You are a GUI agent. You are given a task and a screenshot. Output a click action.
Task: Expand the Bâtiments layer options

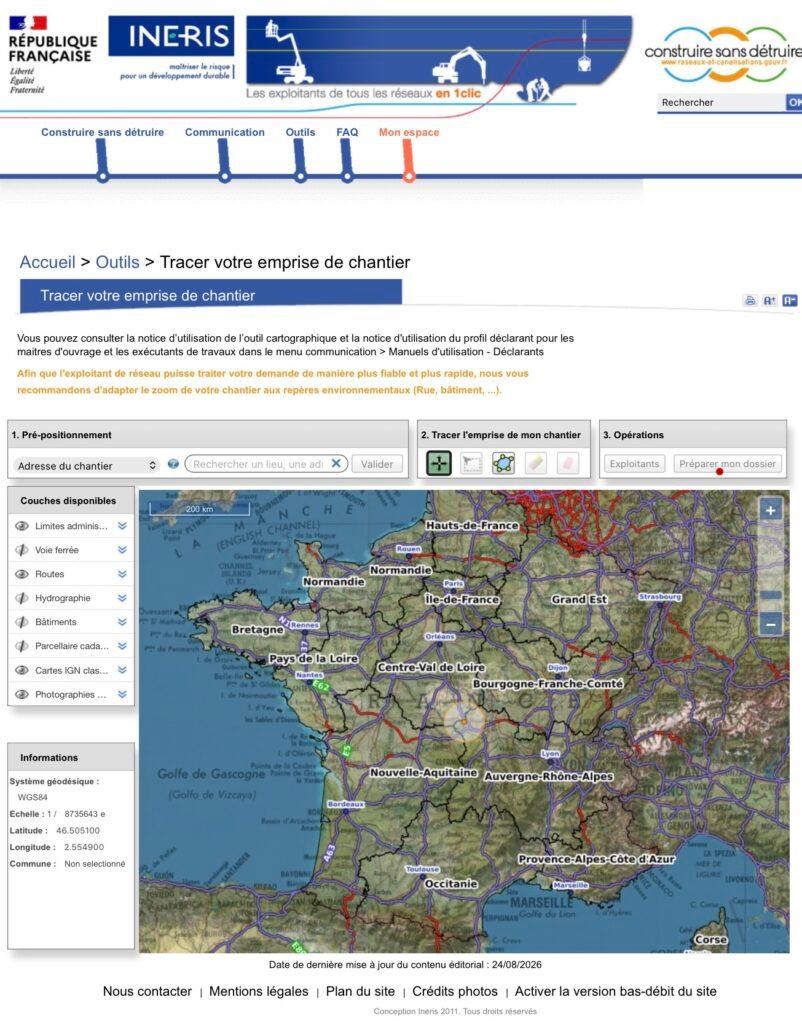[122, 622]
